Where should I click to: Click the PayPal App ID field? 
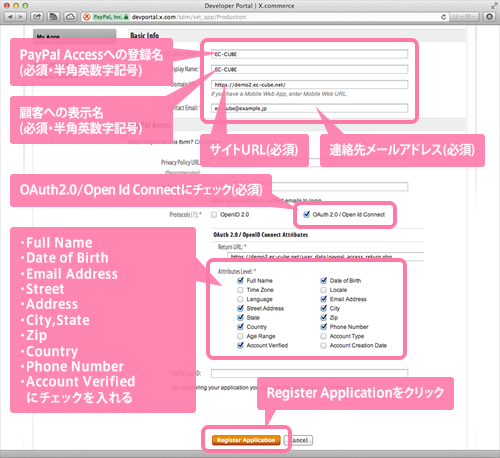click(x=309, y=373)
